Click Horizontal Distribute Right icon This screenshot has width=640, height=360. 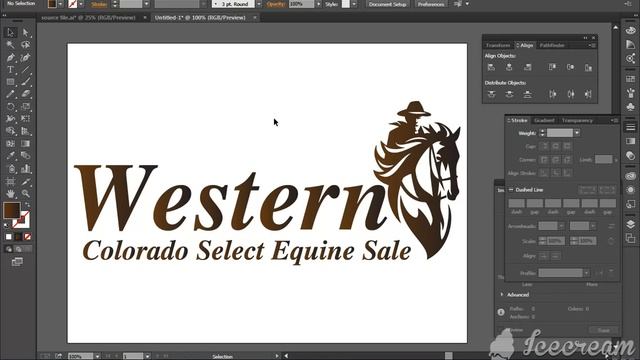[588, 94]
